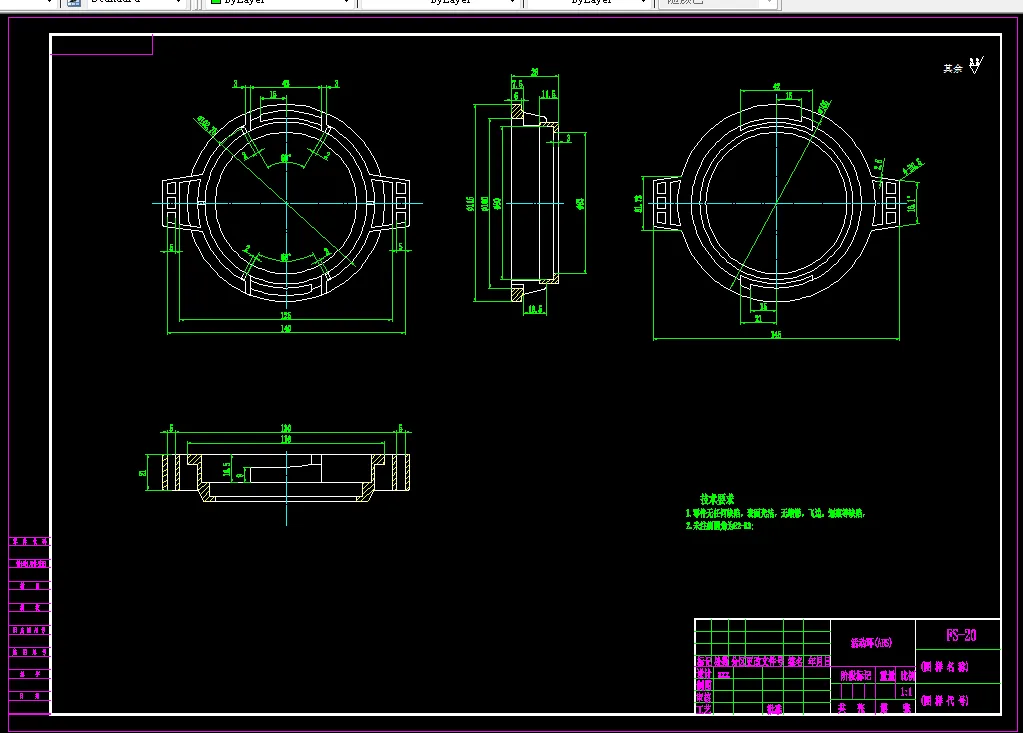The height and width of the screenshot is (733, 1023).
Task: Select the 18.1° angle dimension
Action: pyautogui.click(x=911, y=203)
